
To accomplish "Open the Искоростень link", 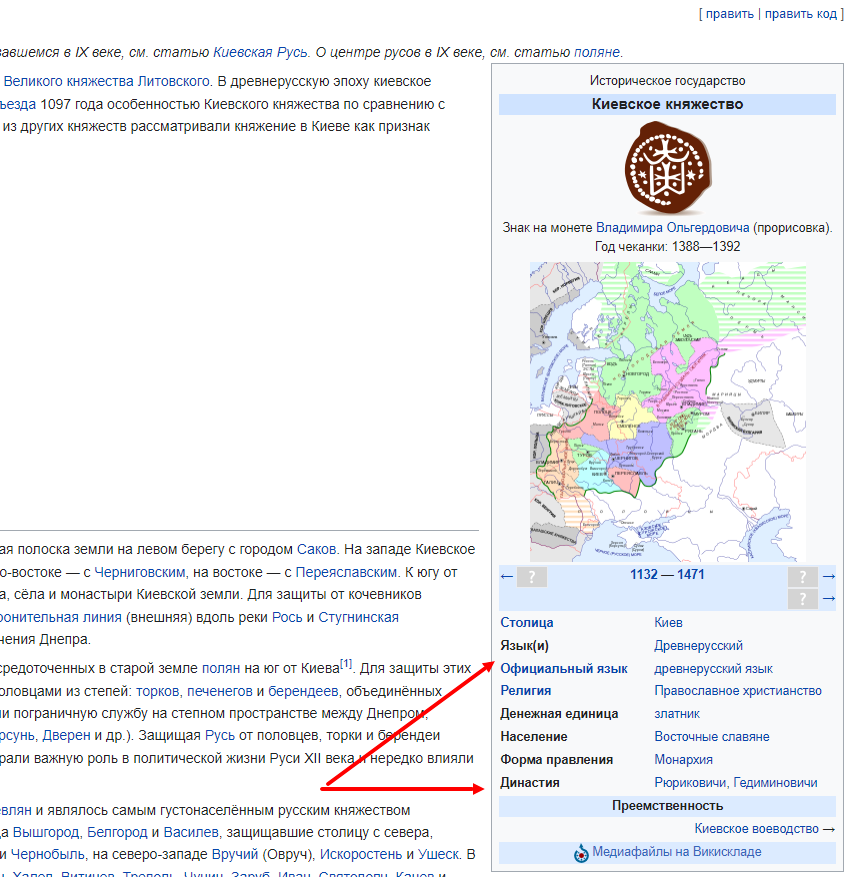I will point(361,855).
